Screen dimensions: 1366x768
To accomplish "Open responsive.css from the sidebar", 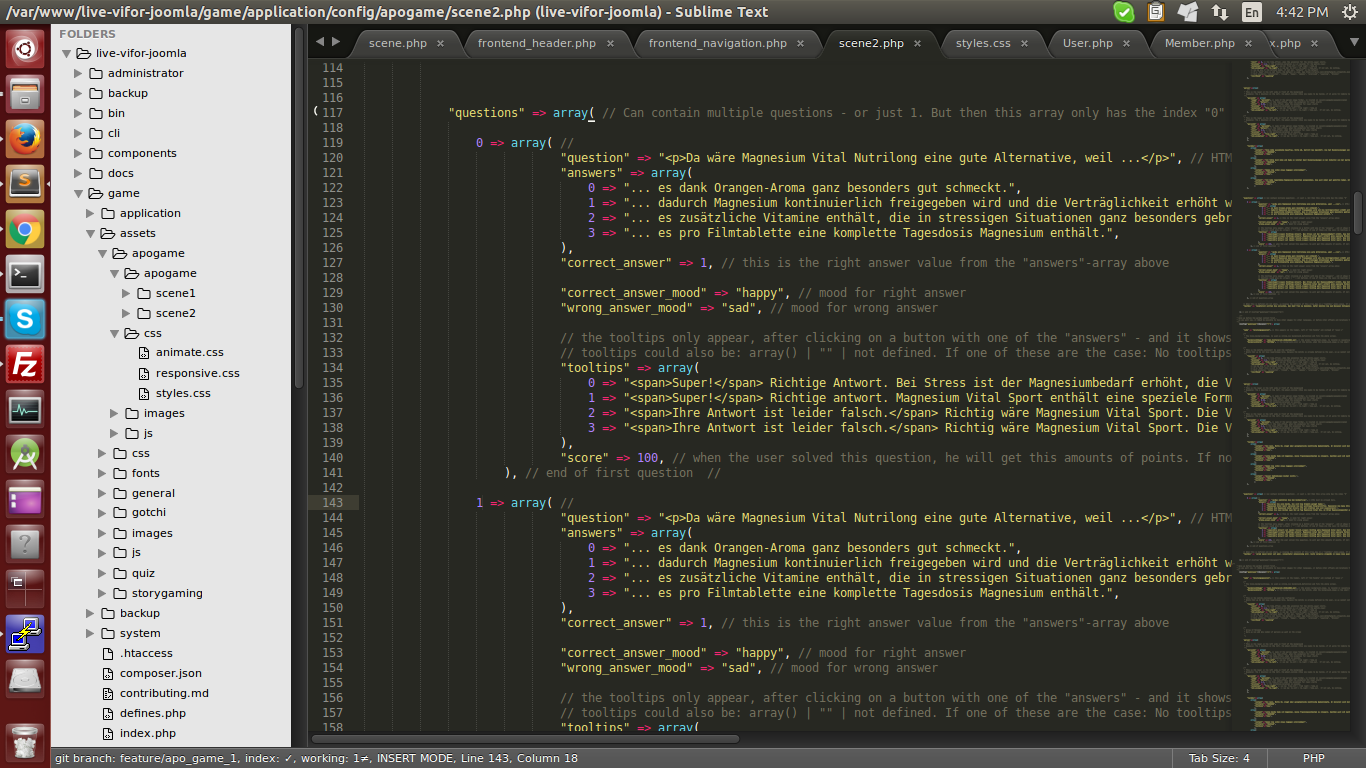I will click(197, 373).
